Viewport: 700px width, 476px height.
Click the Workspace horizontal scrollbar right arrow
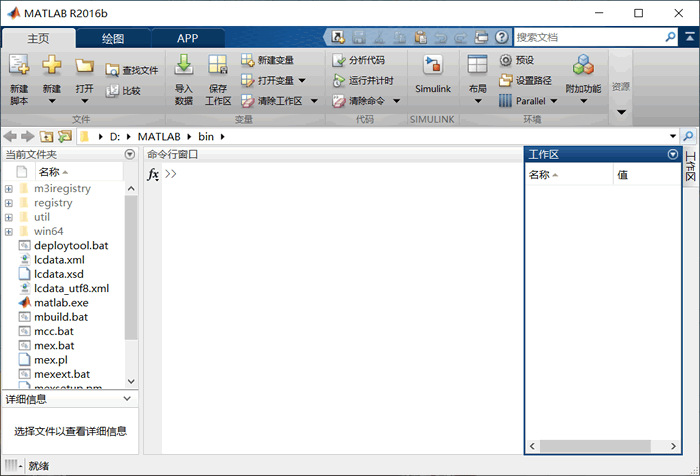pos(673,446)
